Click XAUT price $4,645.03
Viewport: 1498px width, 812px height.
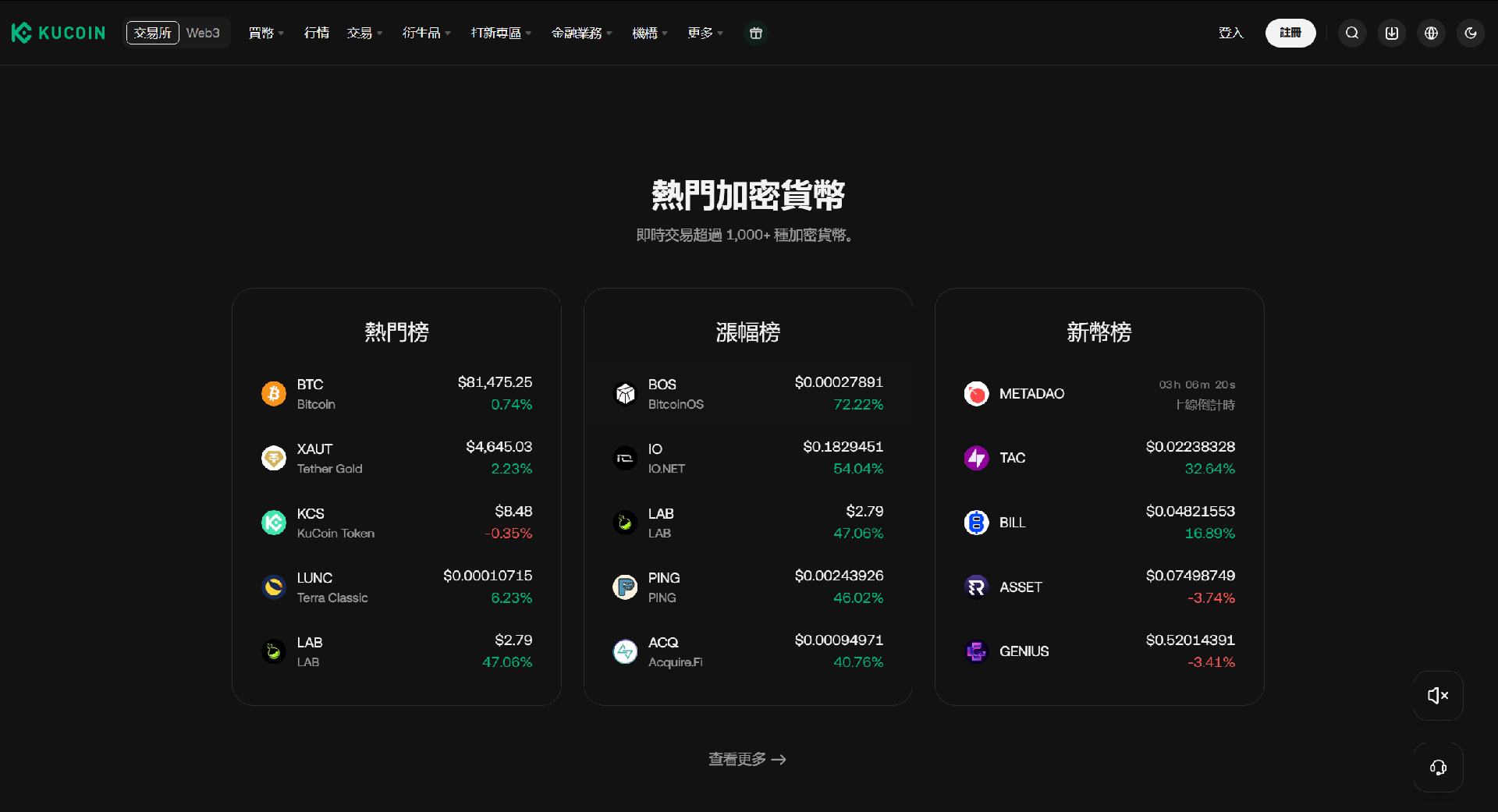[x=499, y=447]
